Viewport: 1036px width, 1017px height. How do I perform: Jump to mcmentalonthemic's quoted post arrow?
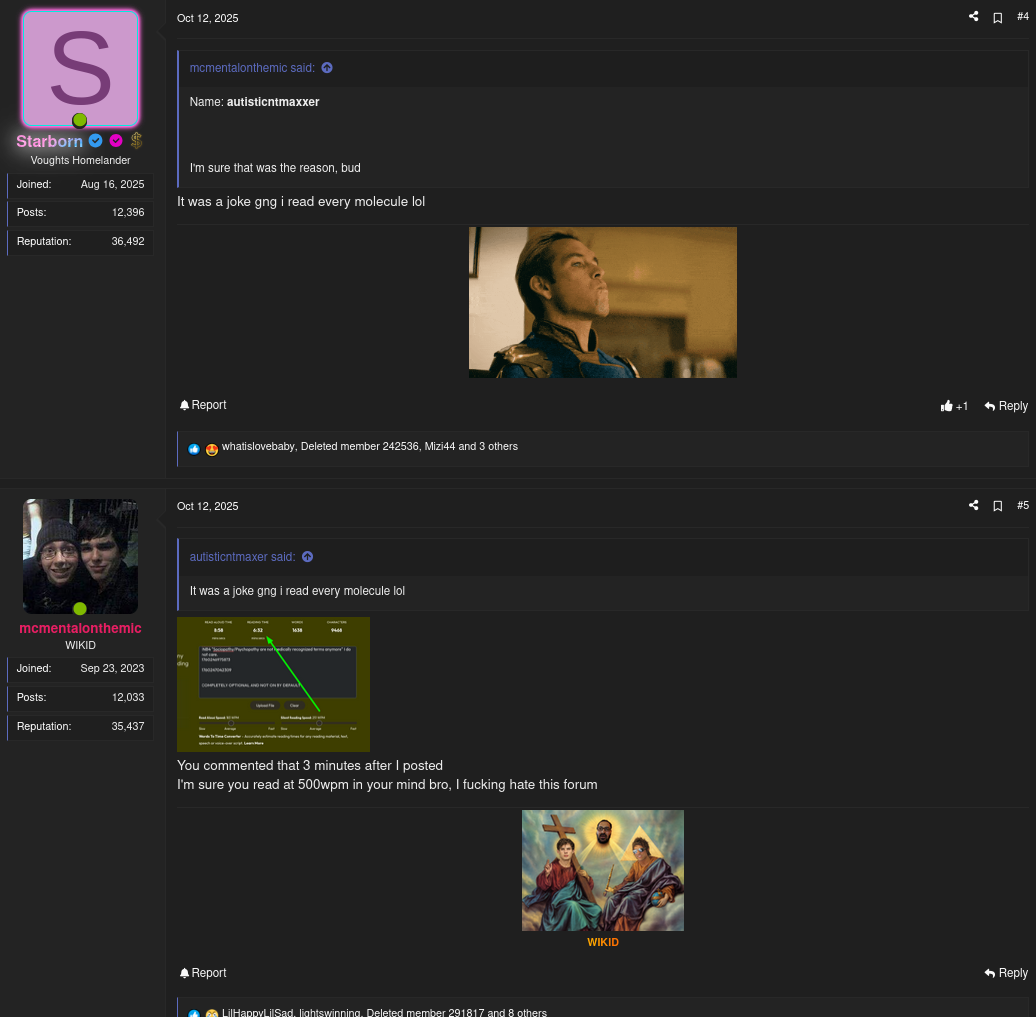[x=327, y=67]
